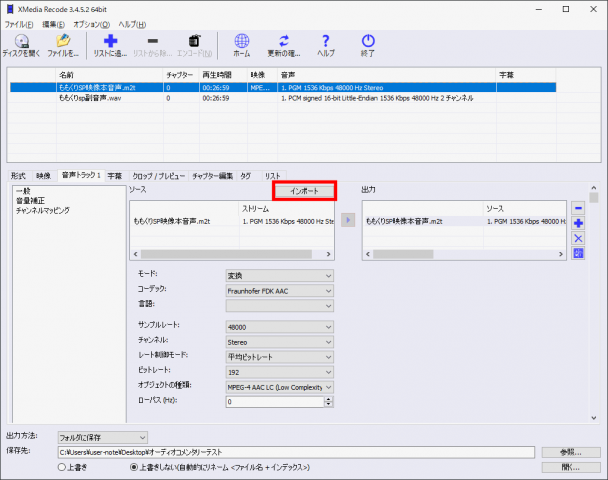Click the blue plus icon beside output list
The height and width of the screenshot is (480, 608).
tap(578, 223)
